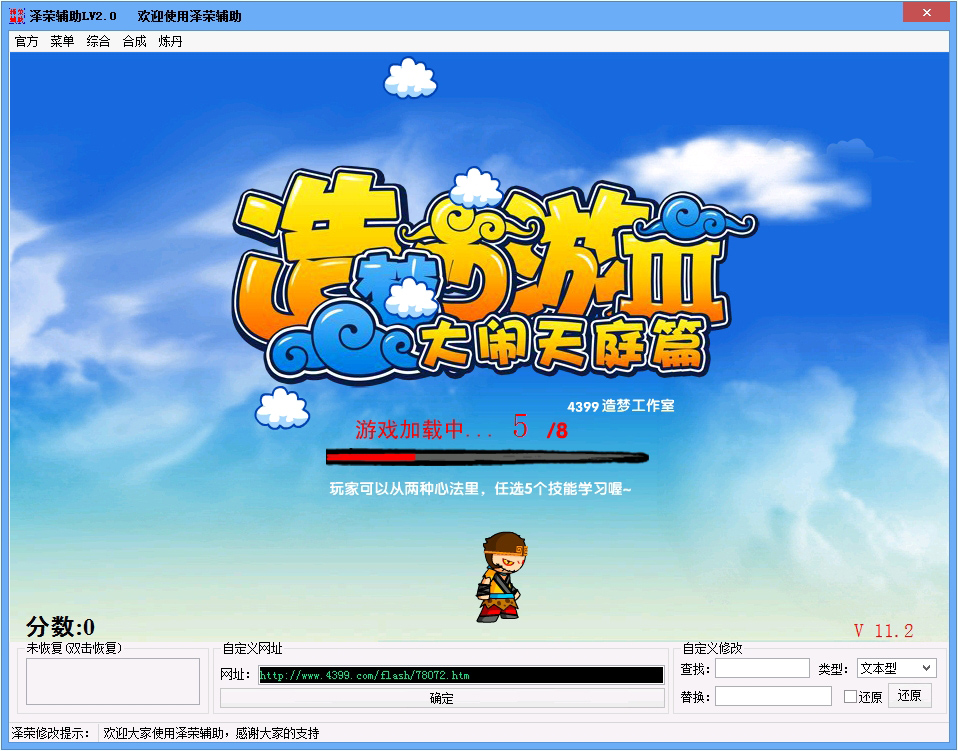Open the 炼丹 menu
958x751 pixels.
click(x=170, y=42)
